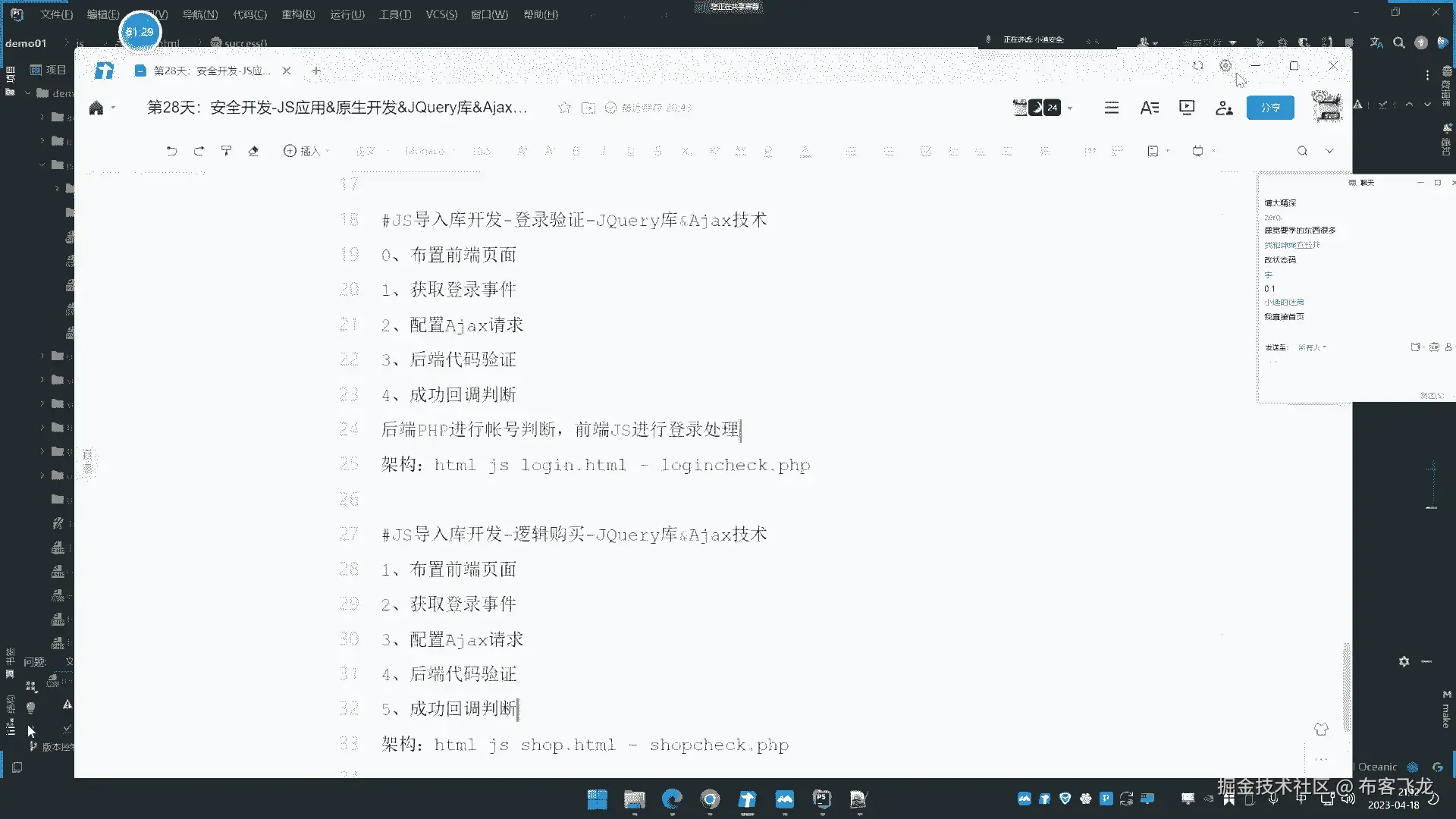Open the 重构(R) menu in IDE
Viewport: 1456px width, 819px height.
297,14
